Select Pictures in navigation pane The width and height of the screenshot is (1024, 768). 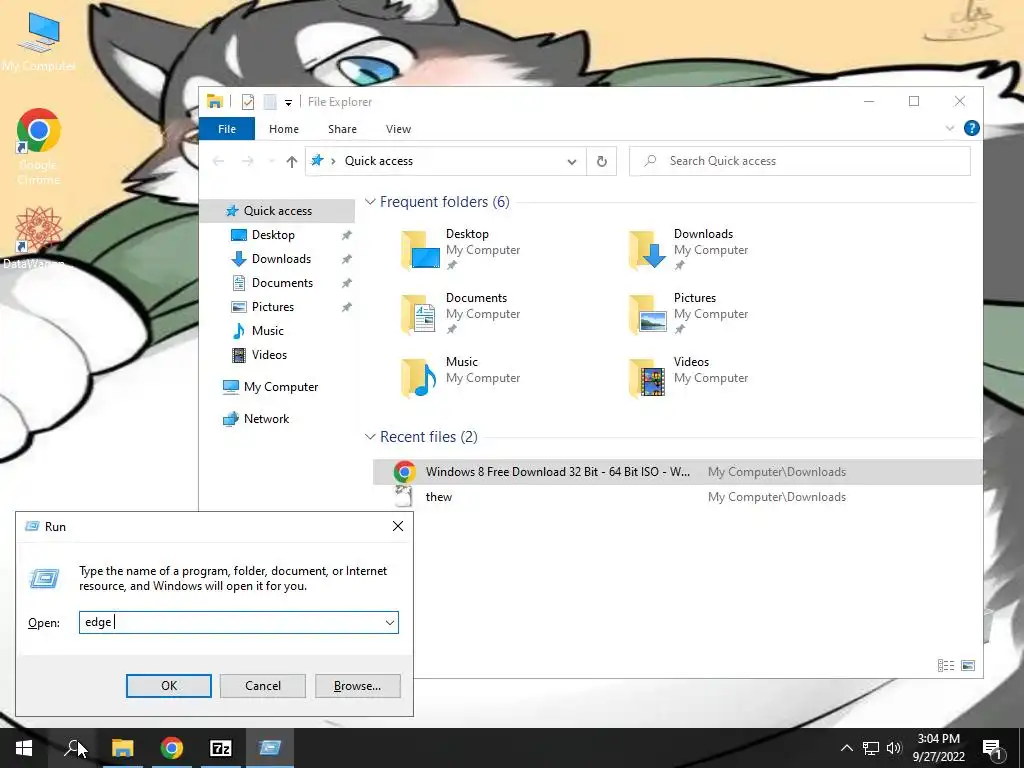[x=272, y=307]
